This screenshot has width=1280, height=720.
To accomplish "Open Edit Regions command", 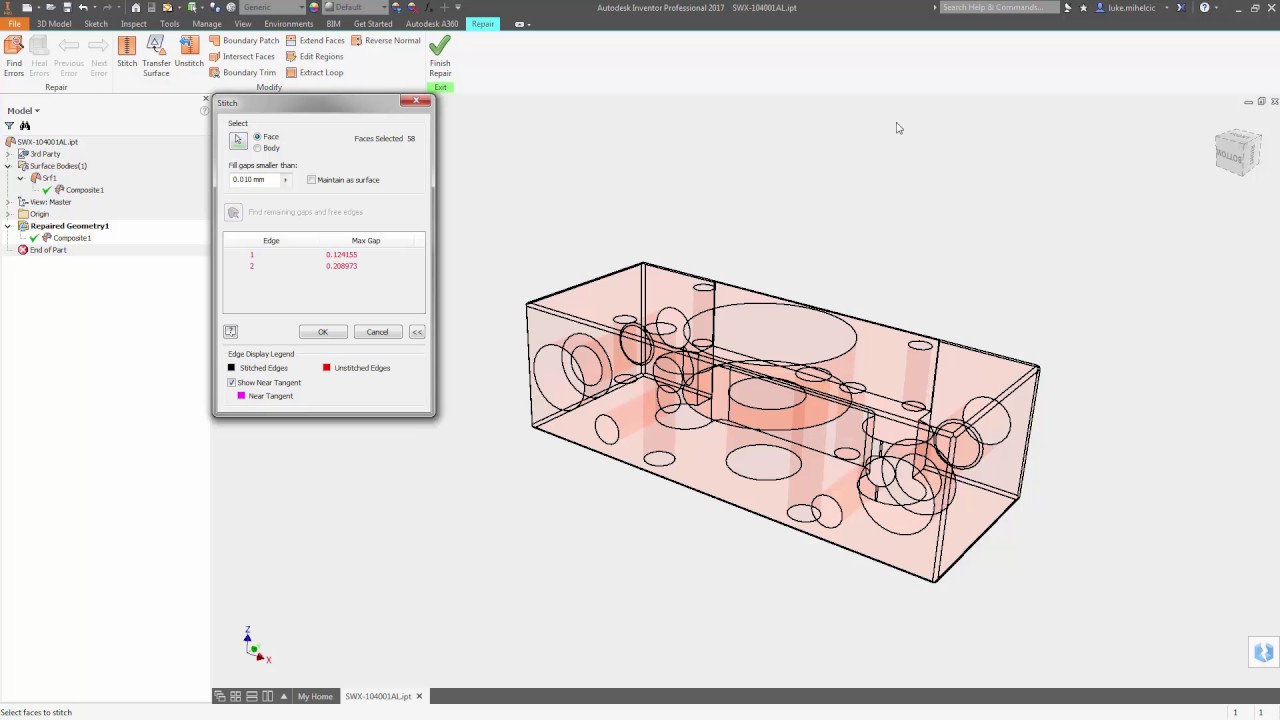I will pyautogui.click(x=314, y=56).
